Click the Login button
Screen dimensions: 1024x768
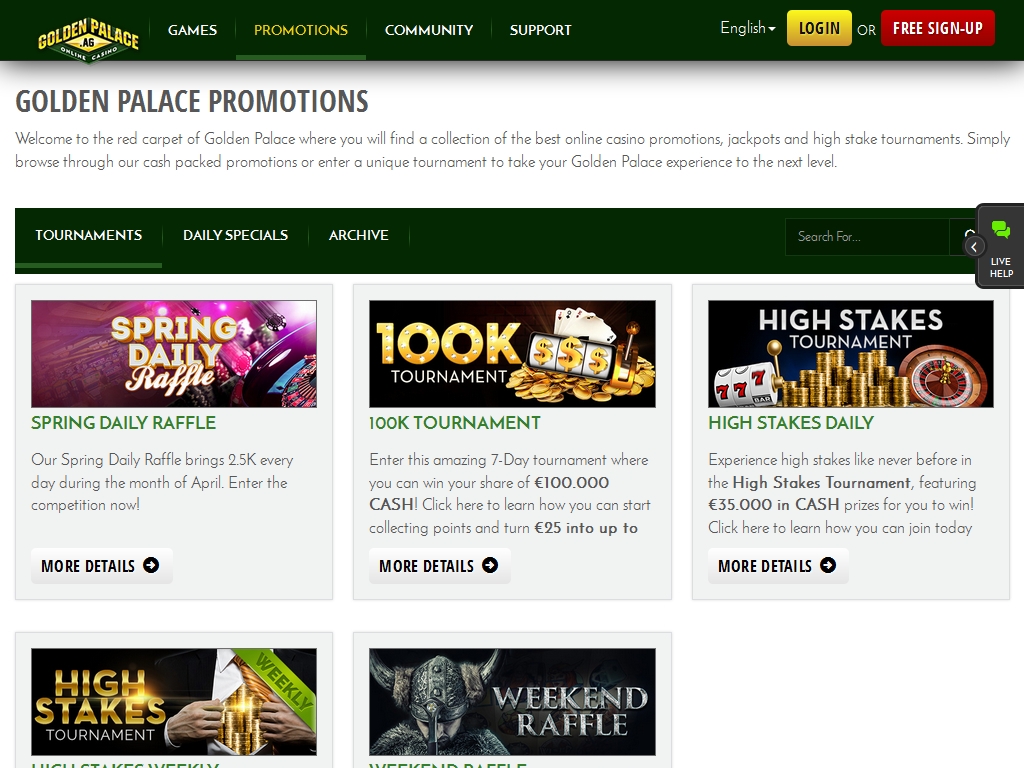819,28
